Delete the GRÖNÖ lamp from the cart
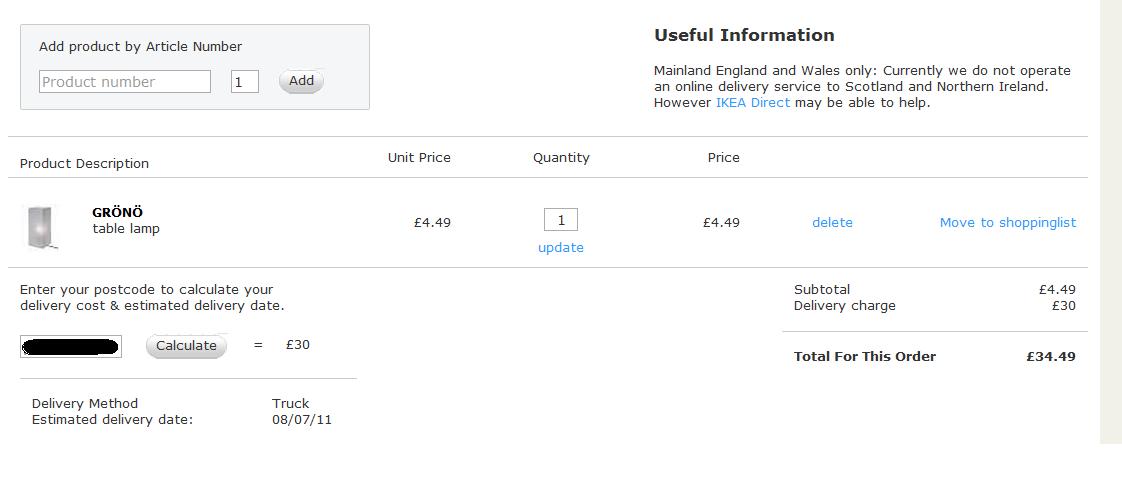The height and width of the screenshot is (497, 1122). coord(832,223)
